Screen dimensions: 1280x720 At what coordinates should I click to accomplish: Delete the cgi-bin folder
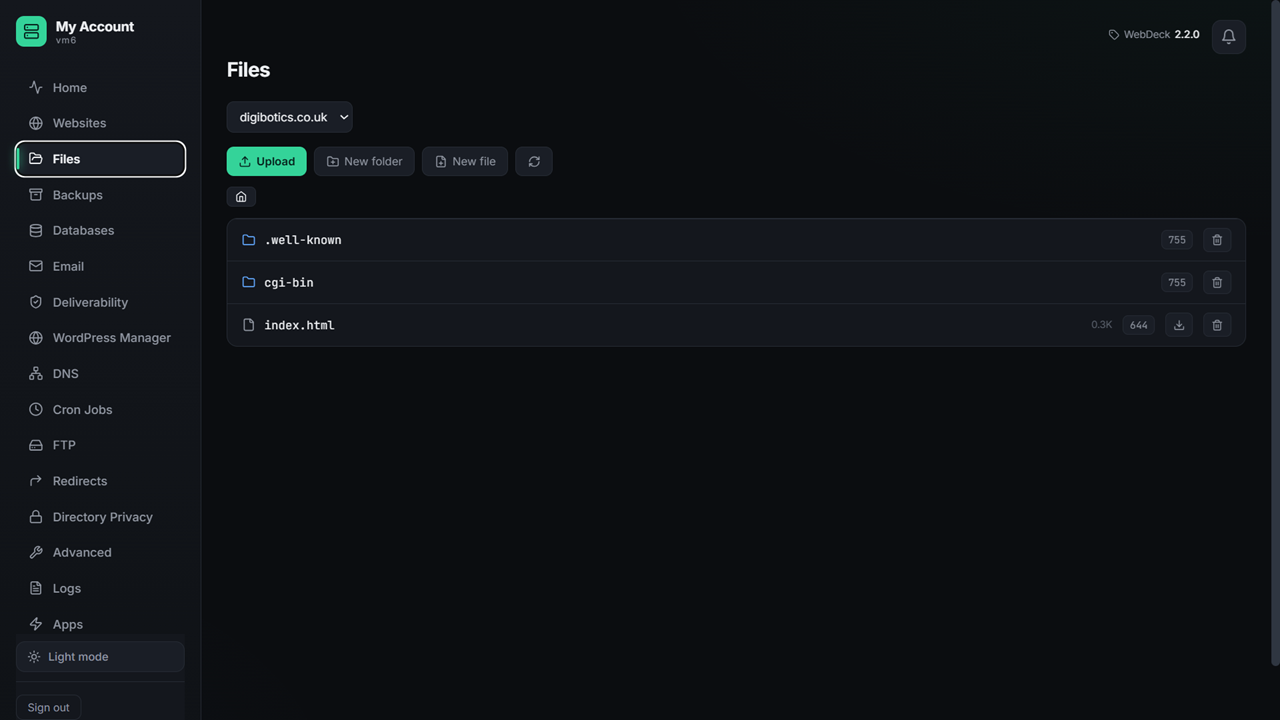1217,282
